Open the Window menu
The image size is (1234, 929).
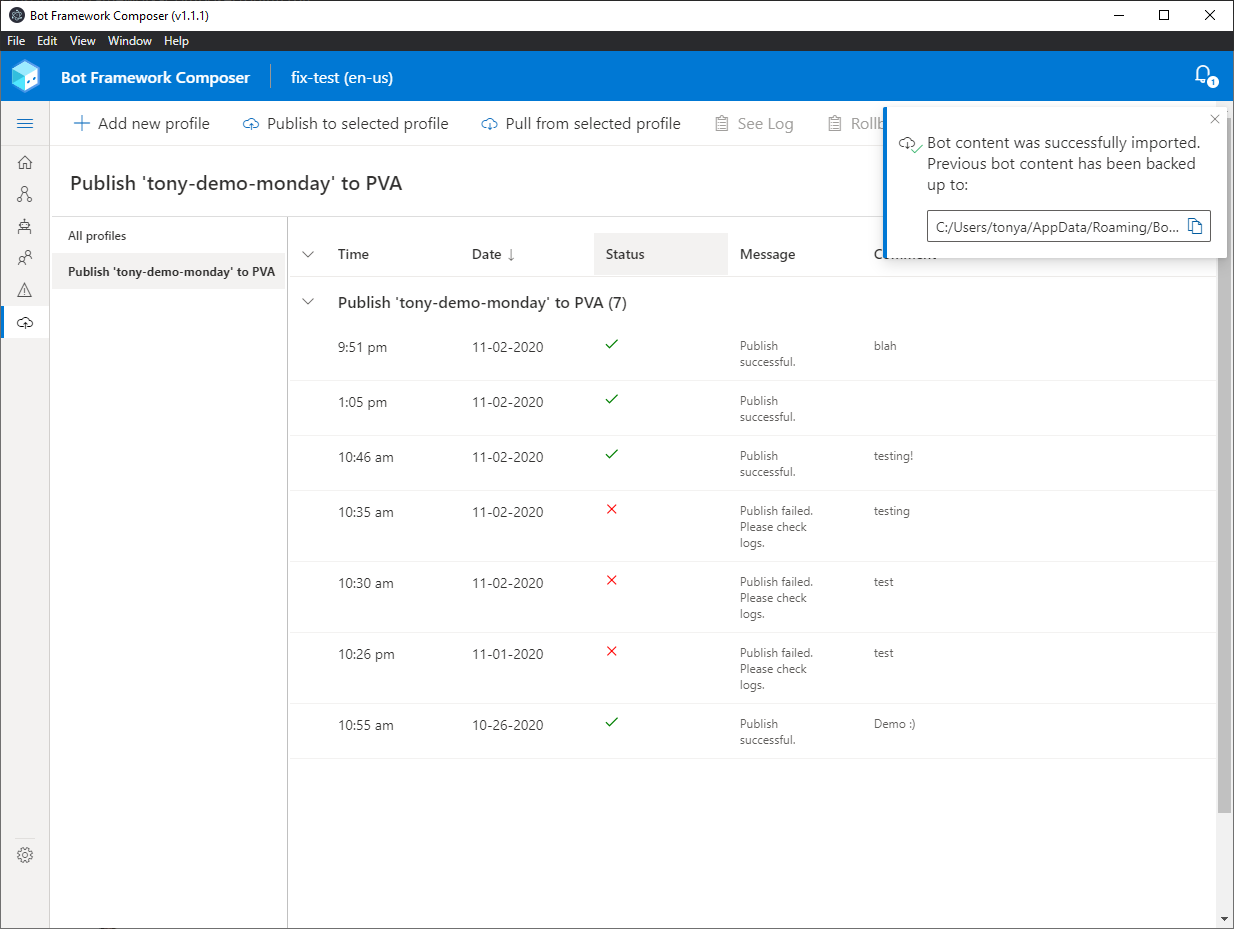pos(130,41)
